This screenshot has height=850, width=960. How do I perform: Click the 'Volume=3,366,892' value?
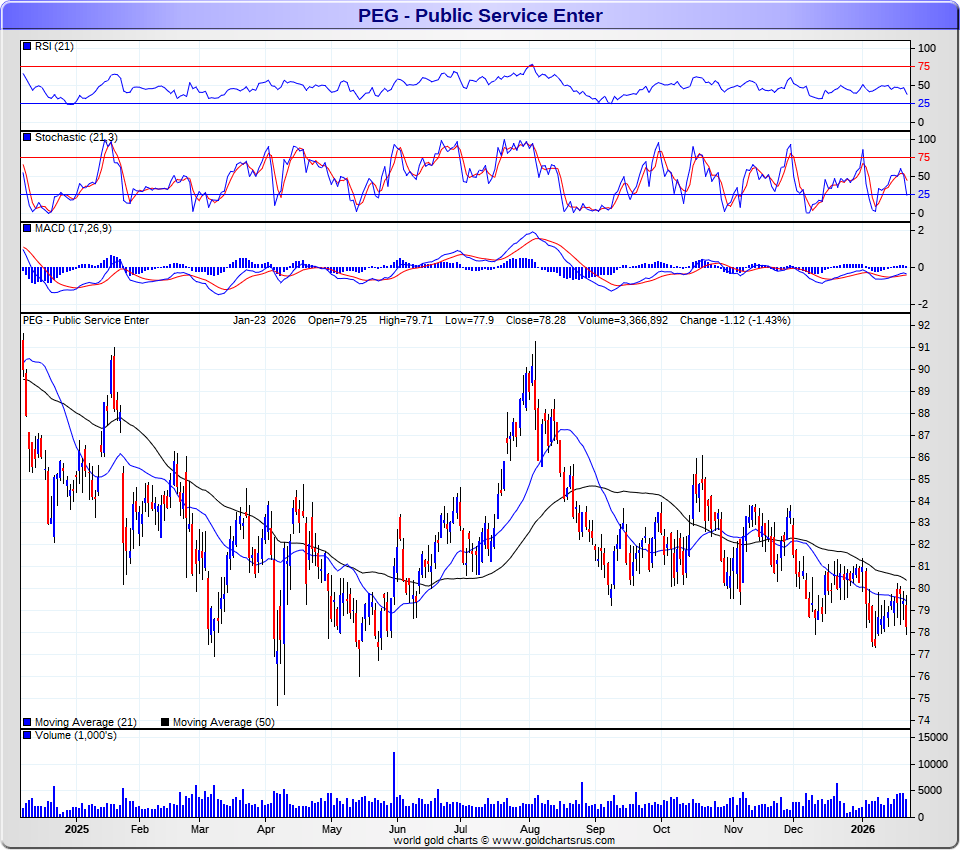(x=623, y=320)
